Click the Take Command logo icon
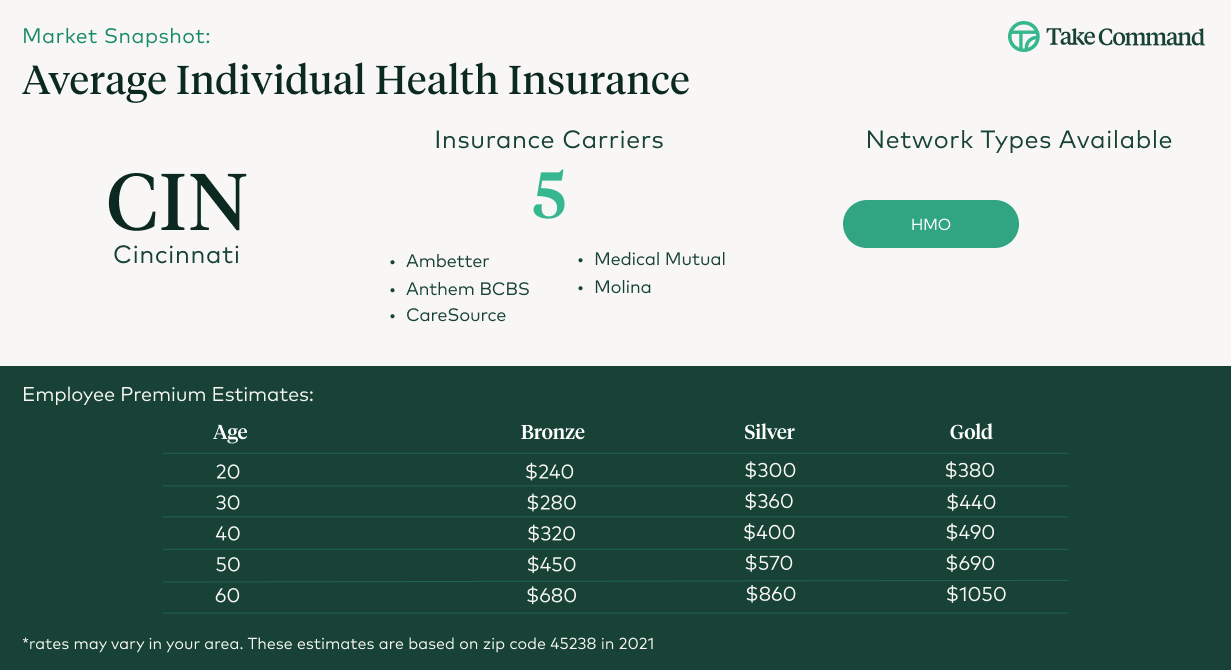 (1023, 37)
